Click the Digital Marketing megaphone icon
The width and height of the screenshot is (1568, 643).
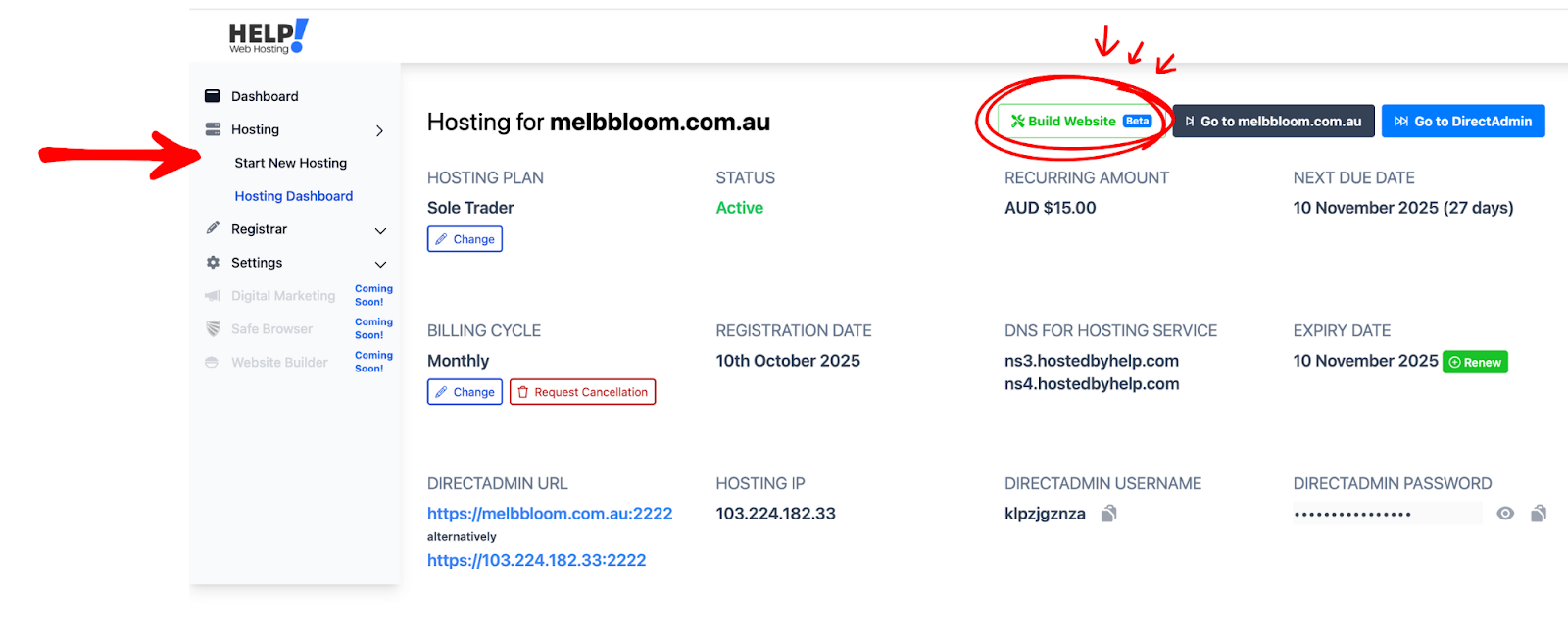212,296
